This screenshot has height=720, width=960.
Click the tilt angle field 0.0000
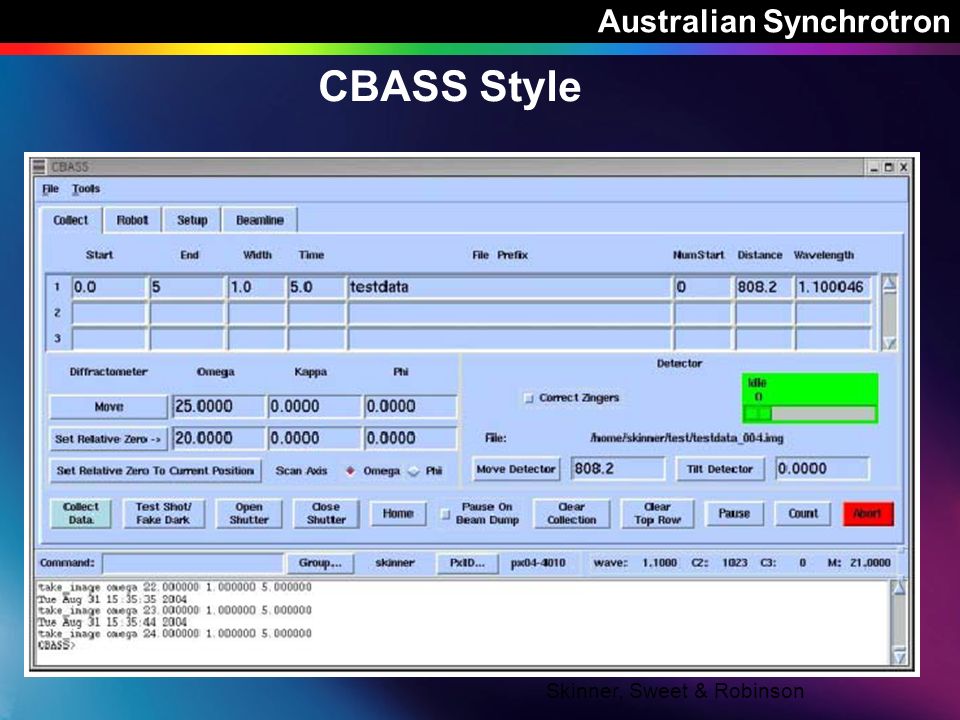[822, 469]
